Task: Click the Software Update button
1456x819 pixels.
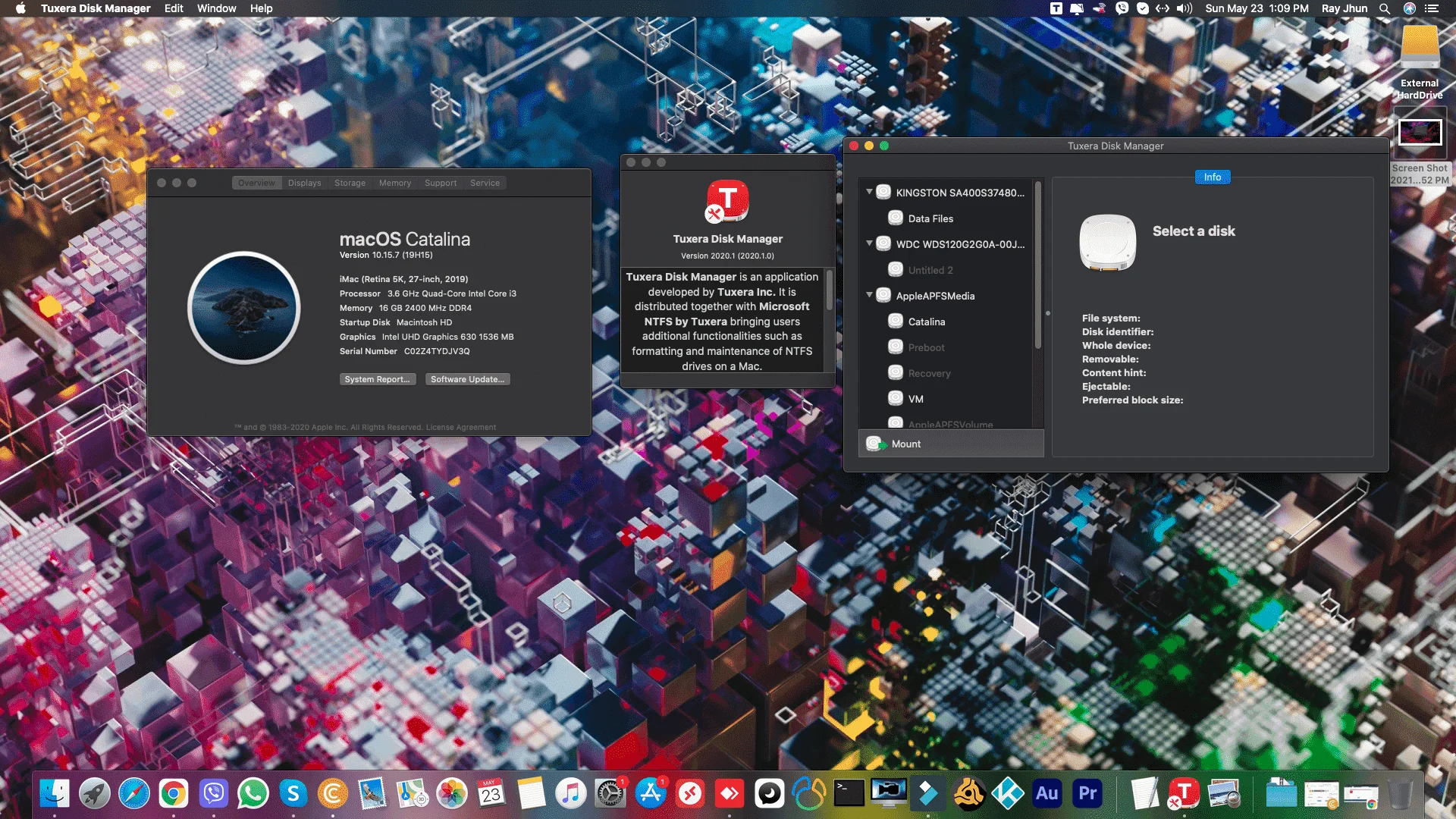Action: 467,379
